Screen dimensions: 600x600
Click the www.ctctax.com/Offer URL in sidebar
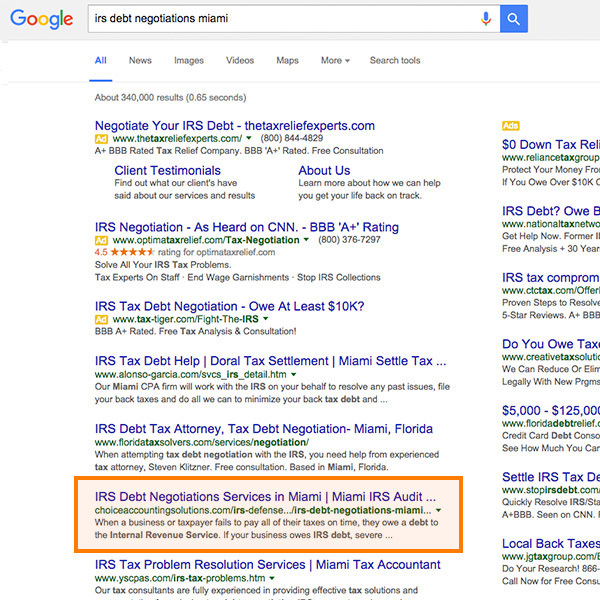[x=551, y=290]
